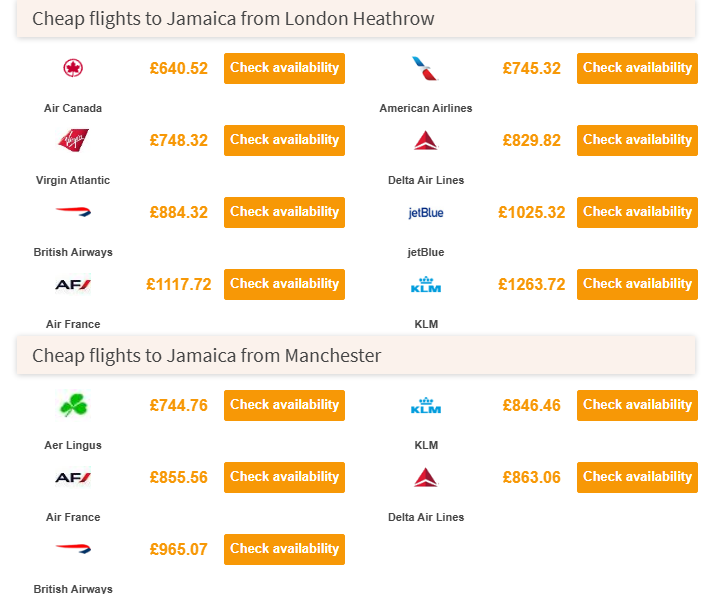Click the KLM logo from Heathrow
The image size is (709, 594).
point(426,285)
